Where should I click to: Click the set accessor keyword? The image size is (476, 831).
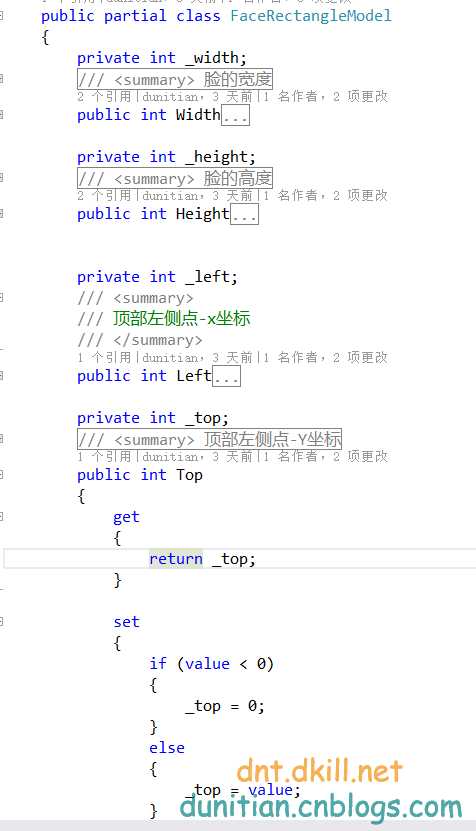tap(126, 622)
